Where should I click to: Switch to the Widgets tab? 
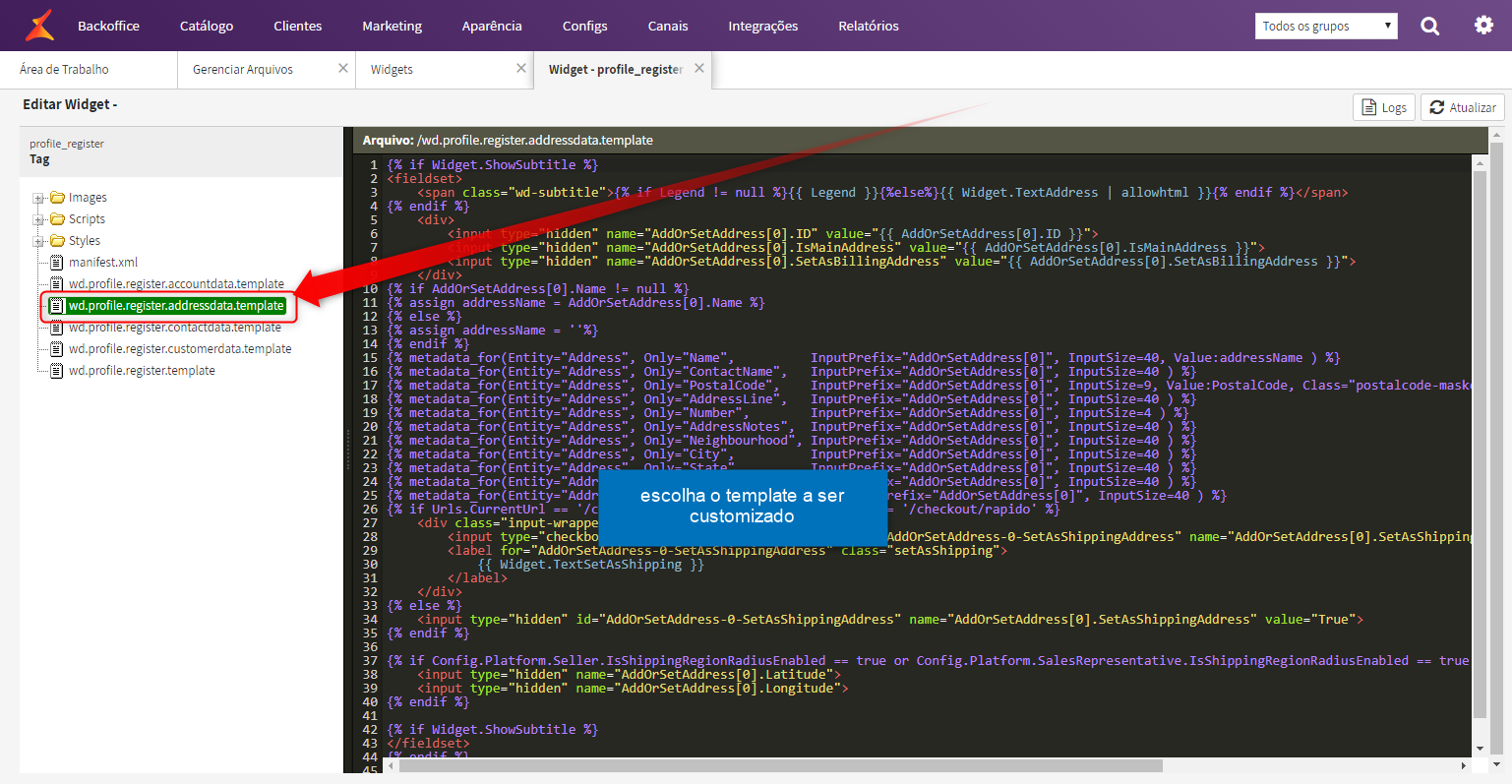(392, 69)
